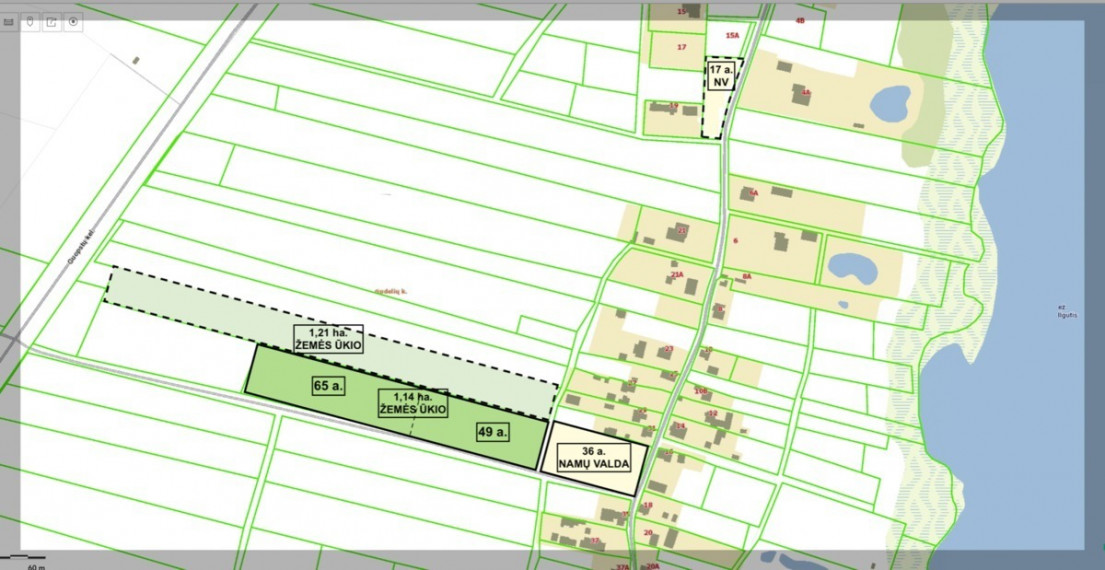This screenshot has height=570, width=1105.
Task: Click house number 15A label
Action: point(733,35)
